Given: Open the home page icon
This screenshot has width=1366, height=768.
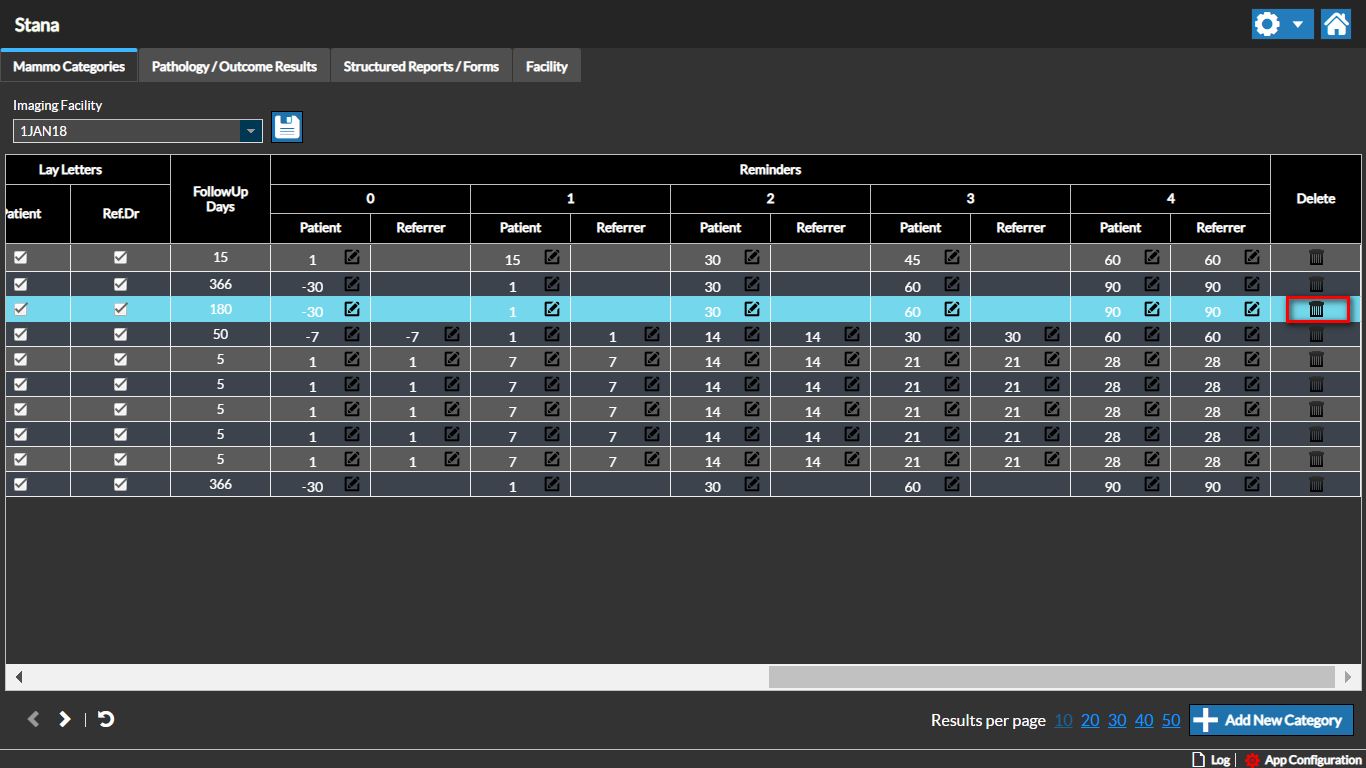Looking at the screenshot, I should click(1336, 24).
